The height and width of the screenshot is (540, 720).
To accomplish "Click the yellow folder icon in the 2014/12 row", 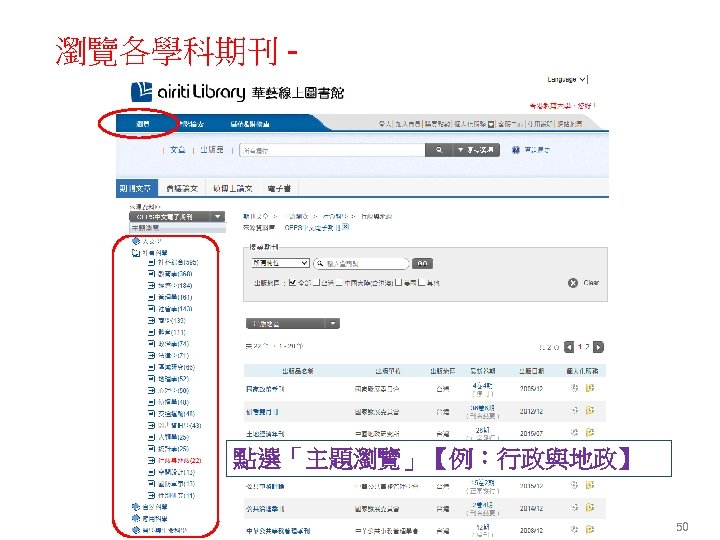I will point(590,507).
